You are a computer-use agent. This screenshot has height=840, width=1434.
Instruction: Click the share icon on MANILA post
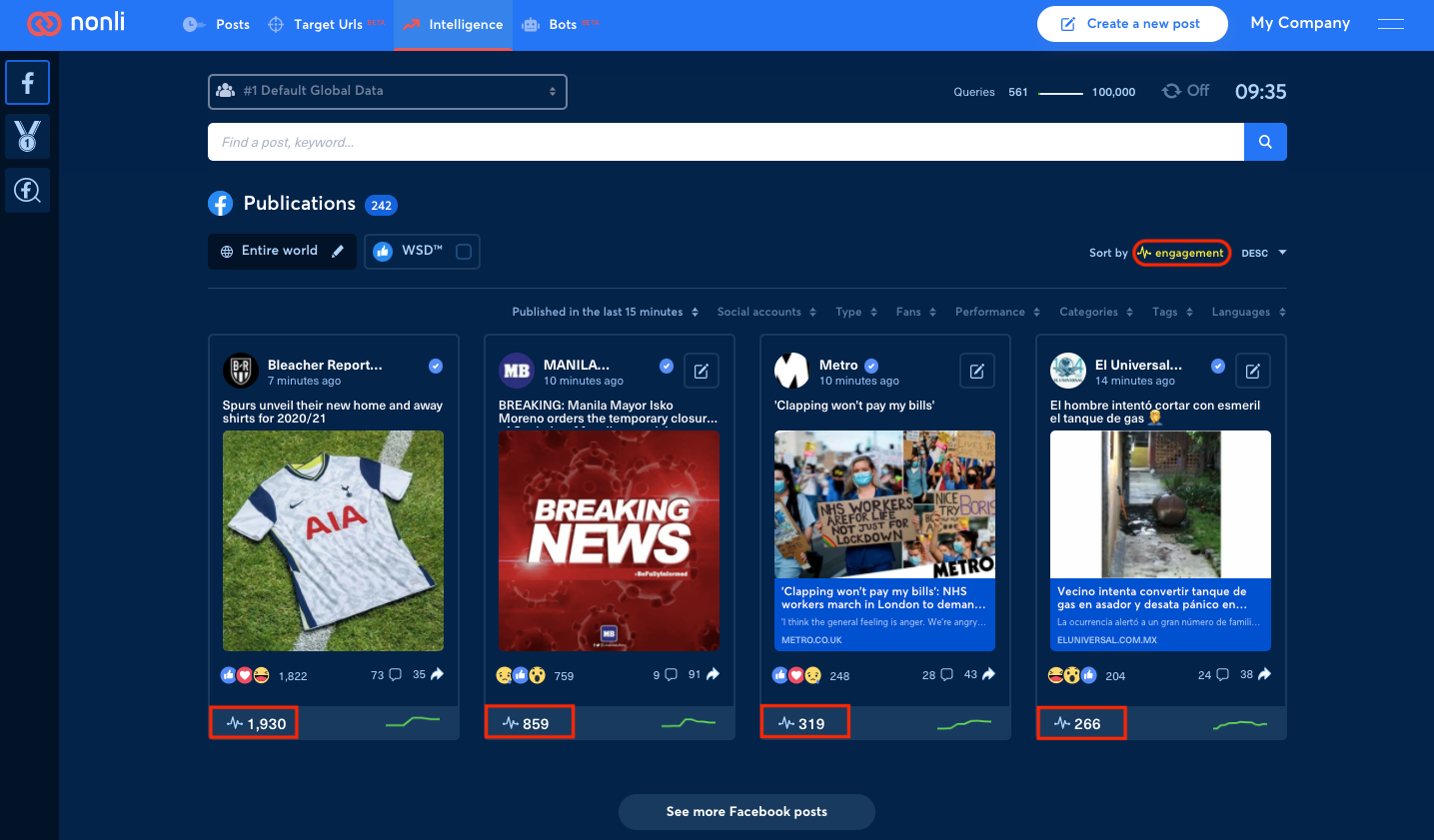(x=713, y=674)
